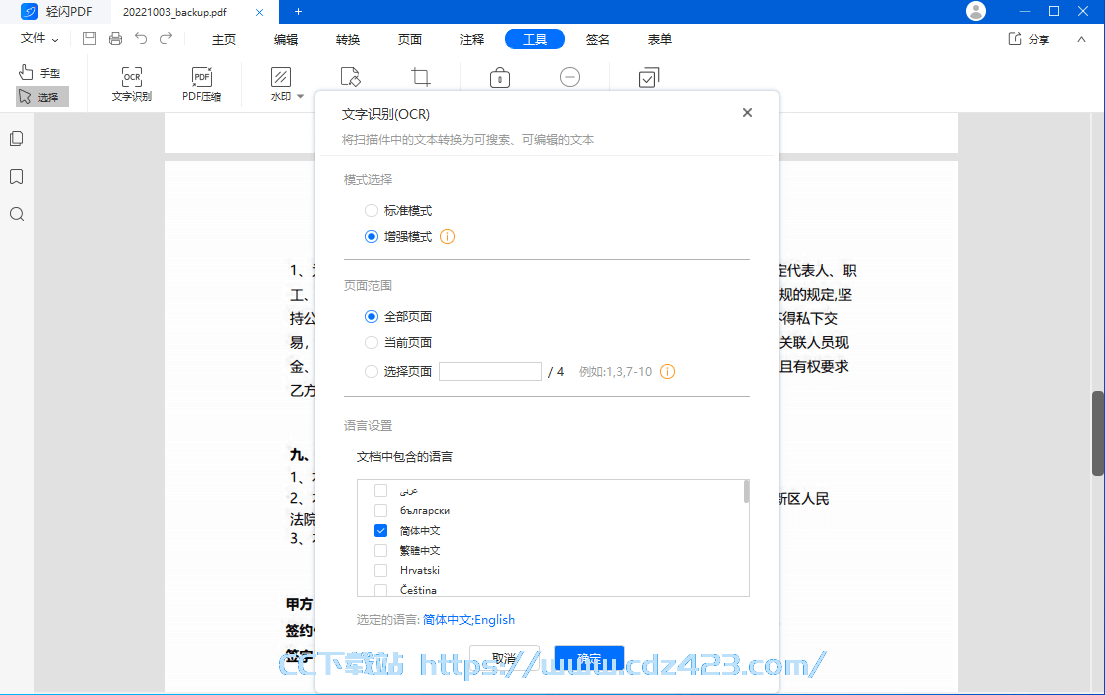Click the language list scrollbar
The width and height of the screenshot is (1105, 695).
(x=746, y=491)
